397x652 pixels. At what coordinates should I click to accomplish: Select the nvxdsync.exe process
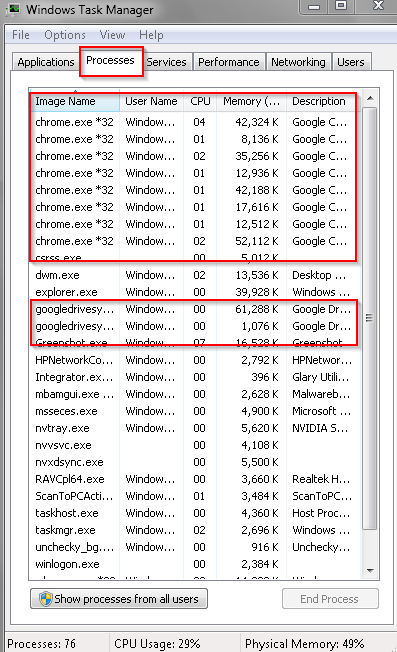(x=195, y=462)
